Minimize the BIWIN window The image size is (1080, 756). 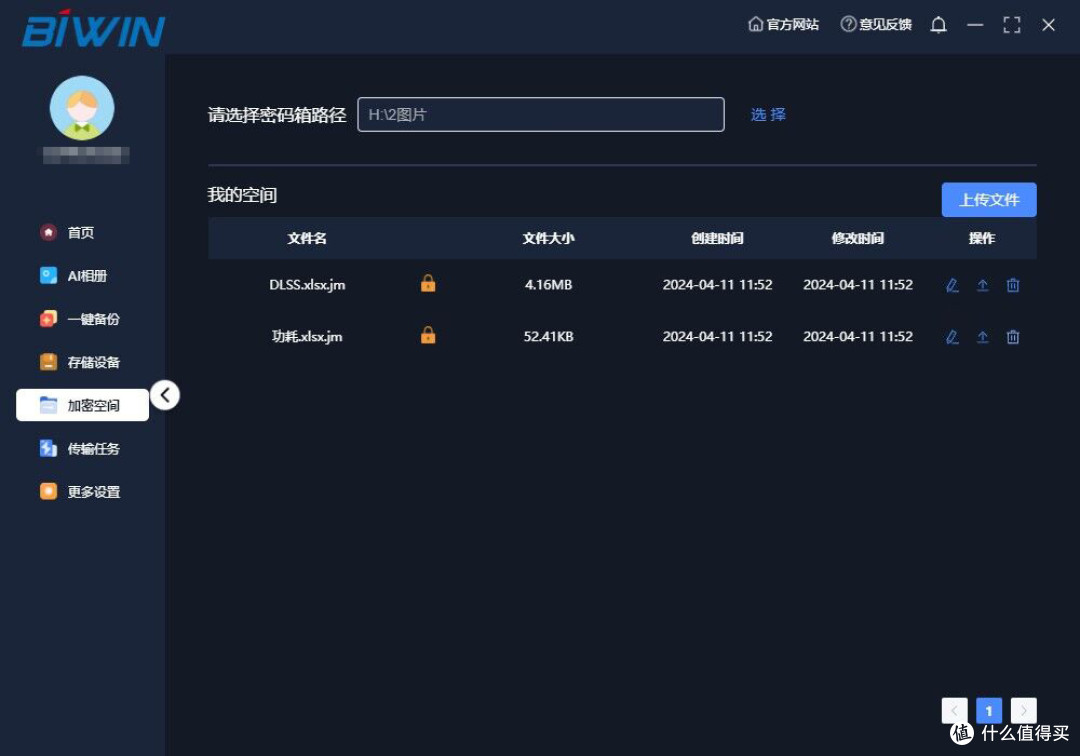975,25
